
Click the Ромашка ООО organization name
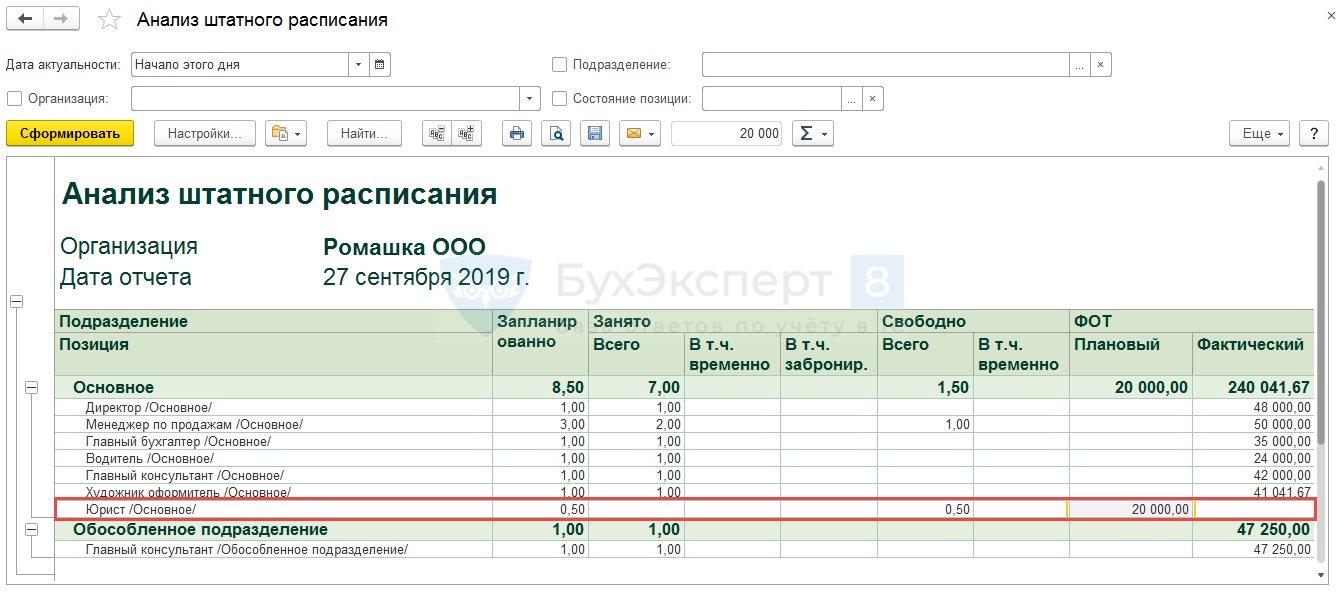tap(404, 247)
